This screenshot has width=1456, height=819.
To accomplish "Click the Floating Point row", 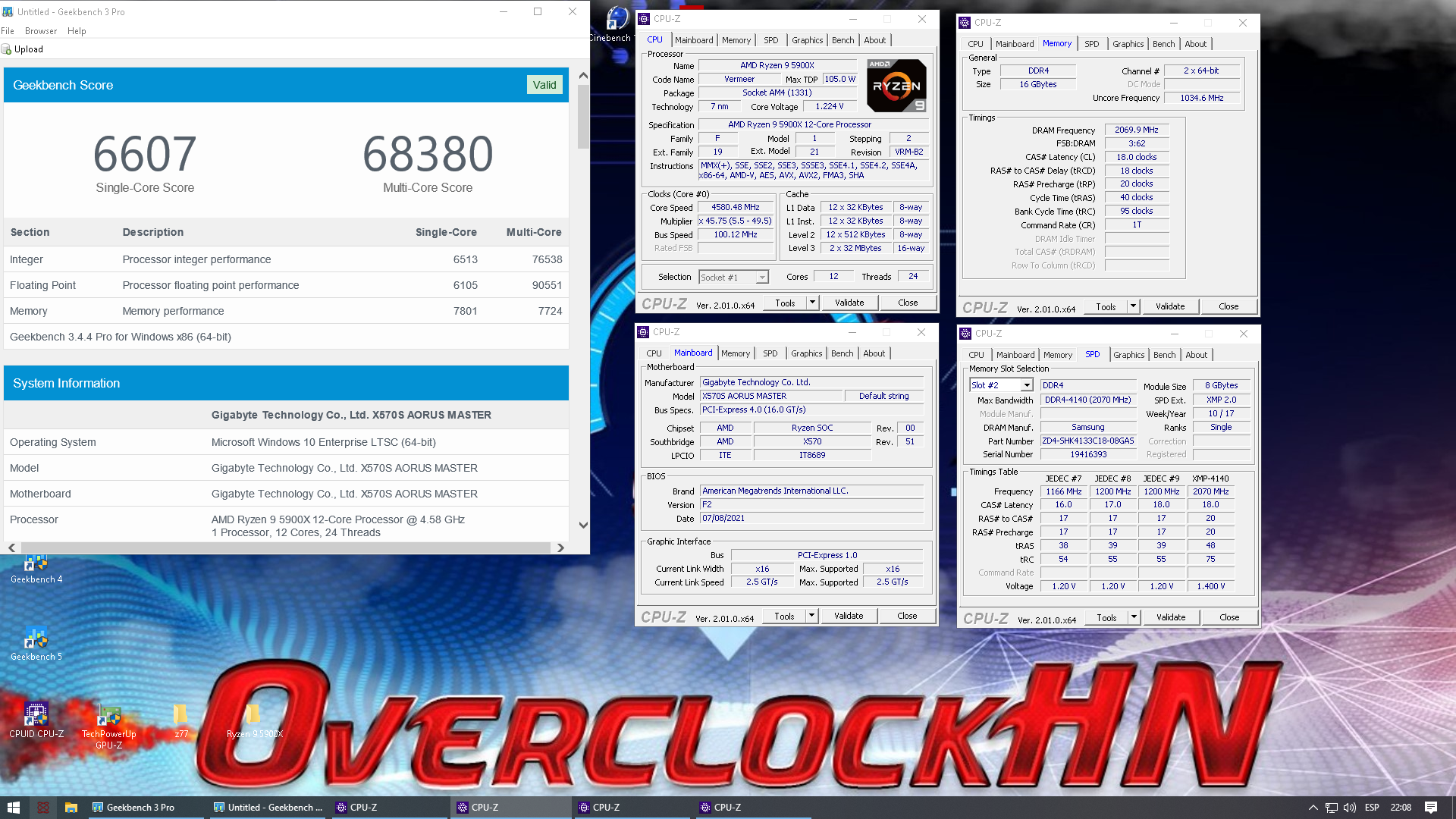I will pyautogui.click(x=286, y=285).
